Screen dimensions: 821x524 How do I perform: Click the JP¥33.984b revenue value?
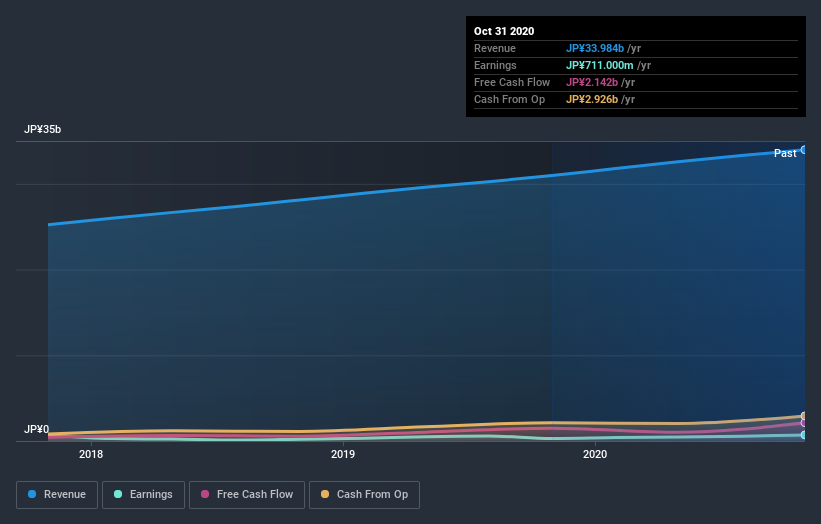tap(595, 48)
